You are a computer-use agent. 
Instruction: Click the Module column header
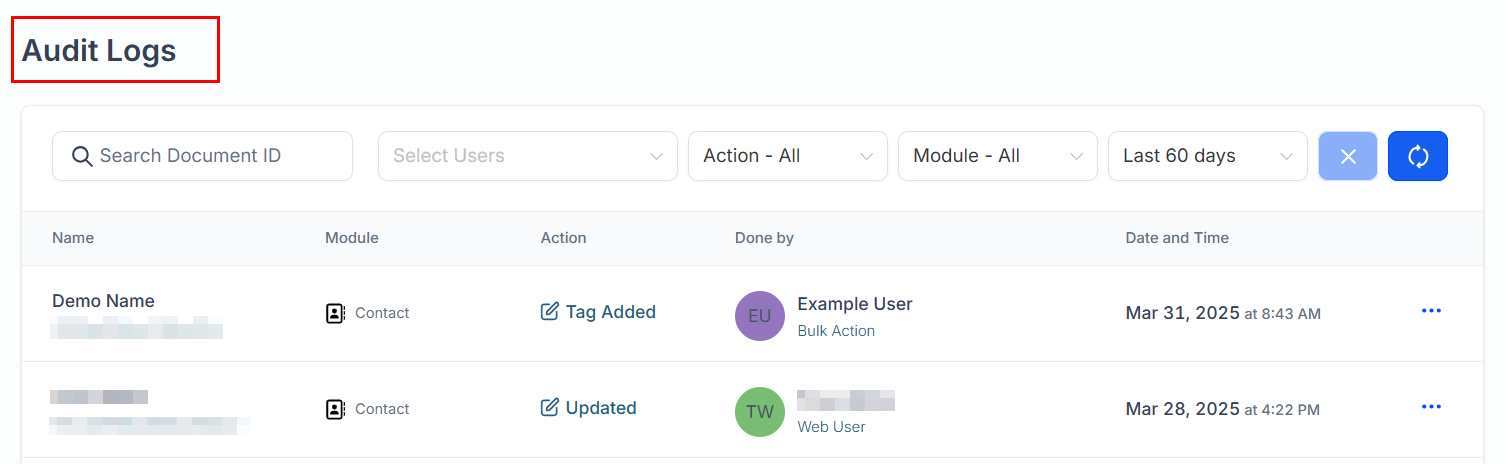352,238
